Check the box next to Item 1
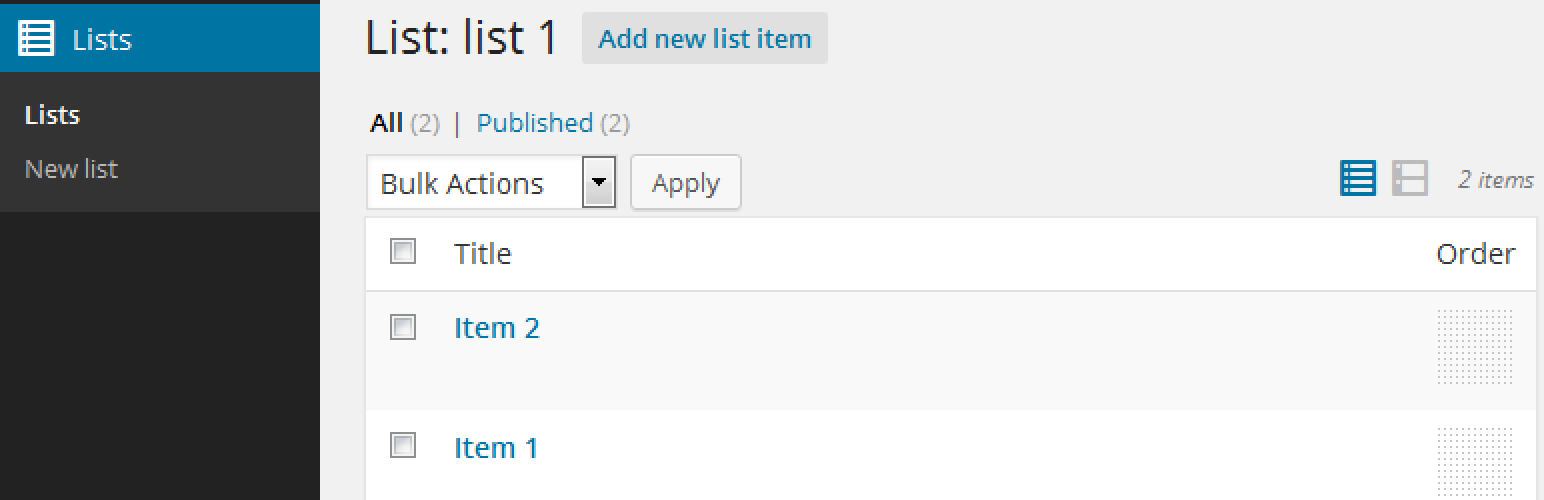This screenshot has height=500, width=1544. coord(403,445)
